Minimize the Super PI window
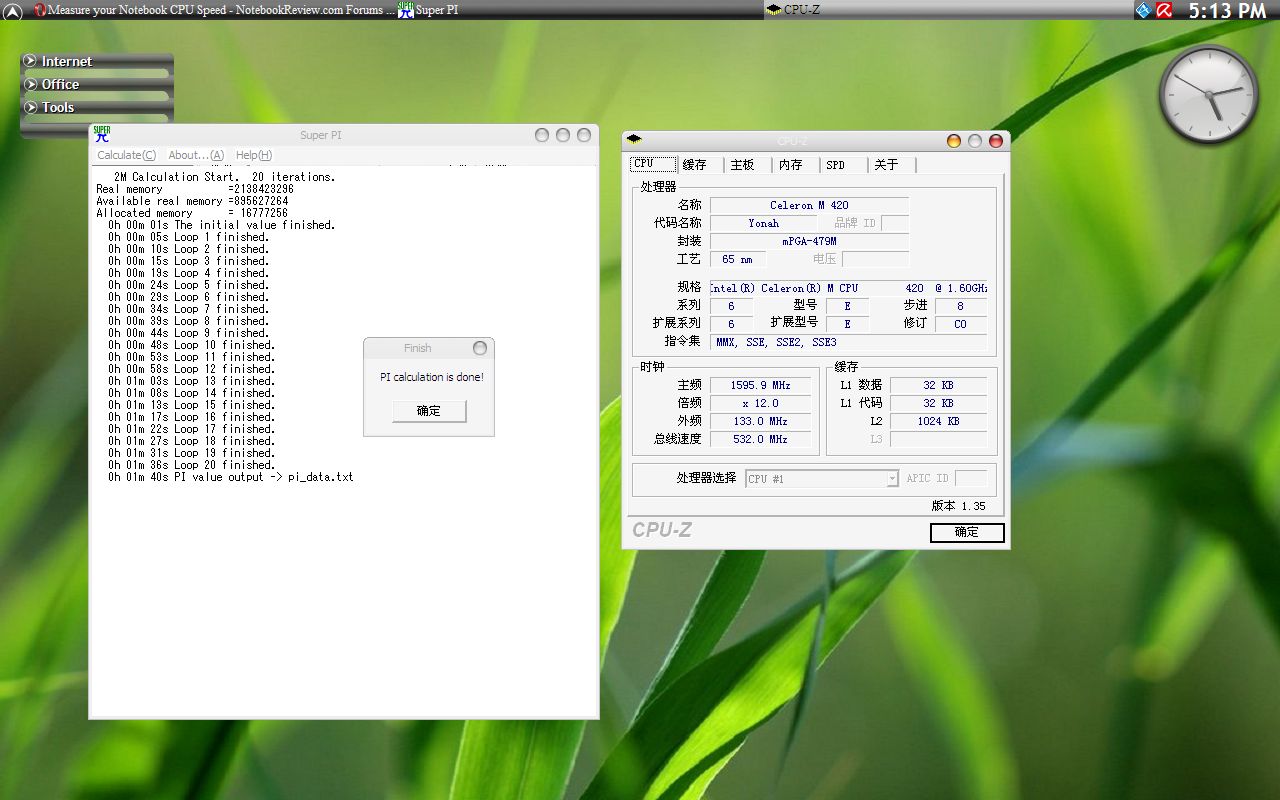 542,135
